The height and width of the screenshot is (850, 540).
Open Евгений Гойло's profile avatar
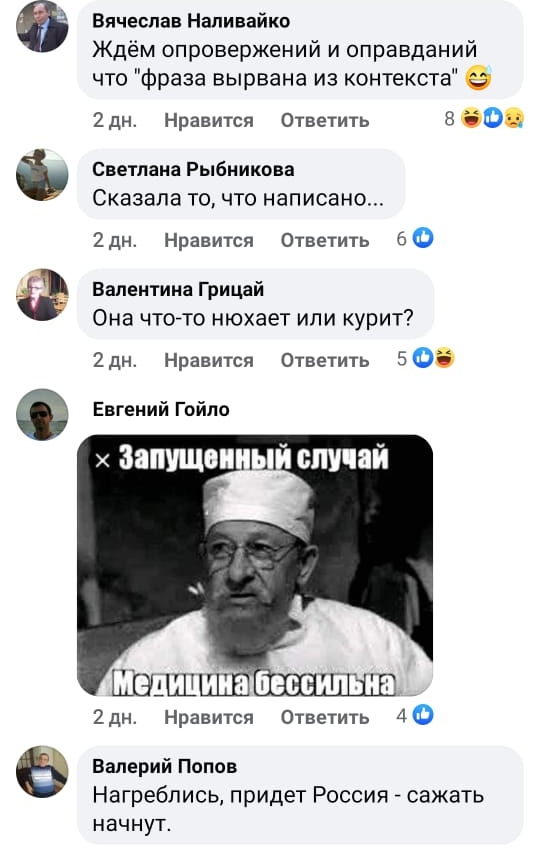42,414
